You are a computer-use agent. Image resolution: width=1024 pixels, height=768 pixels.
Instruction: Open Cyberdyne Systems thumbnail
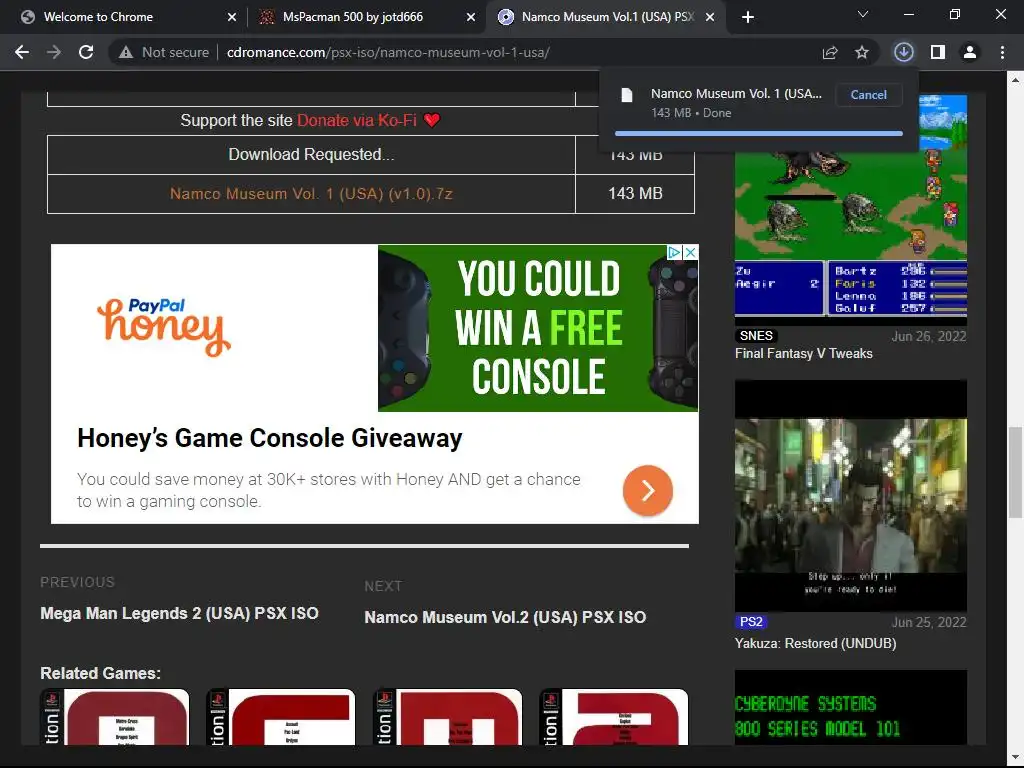tap(850, 707)
